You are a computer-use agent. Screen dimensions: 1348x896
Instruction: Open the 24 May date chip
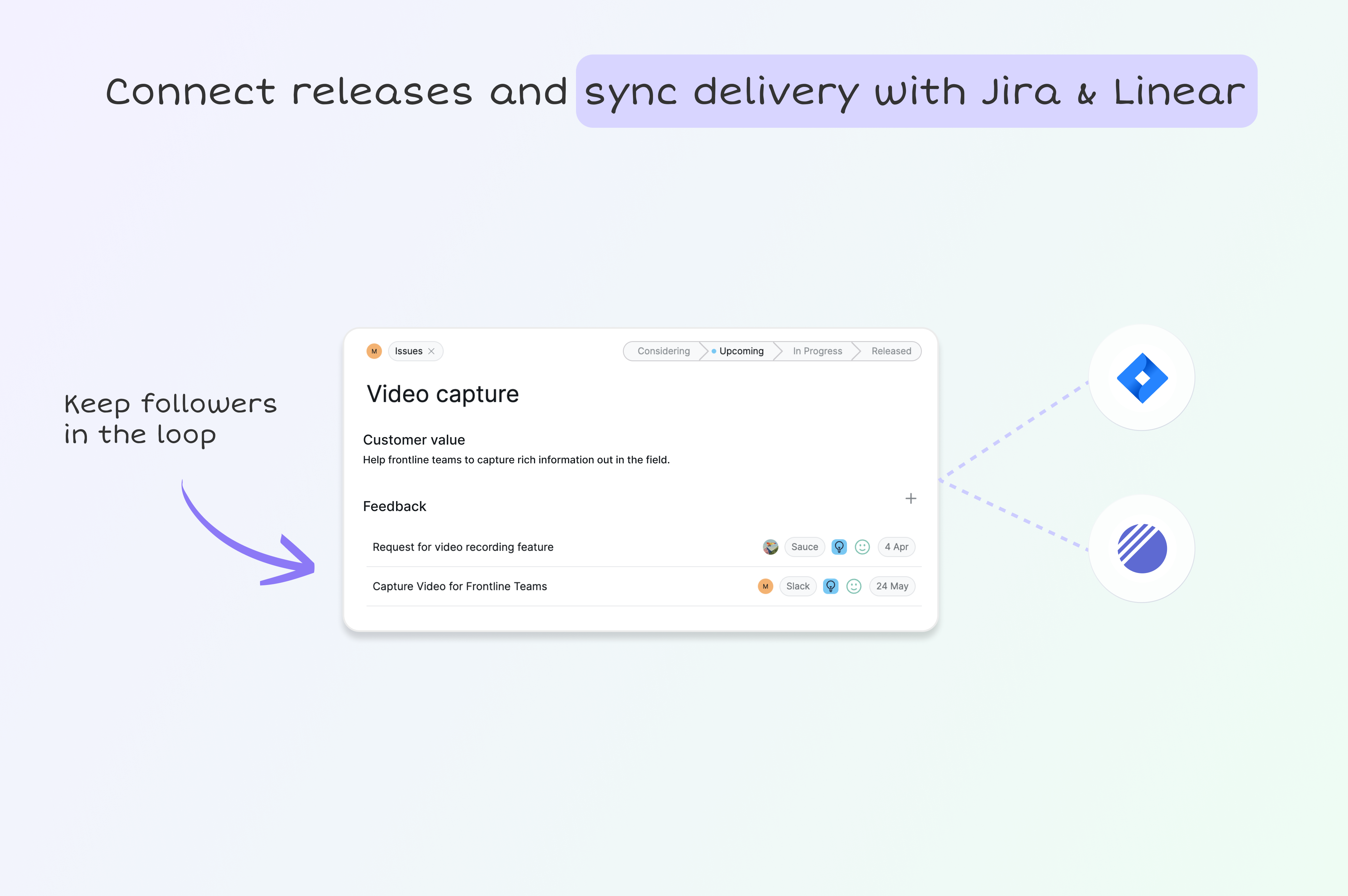click(x=892, y=586)
